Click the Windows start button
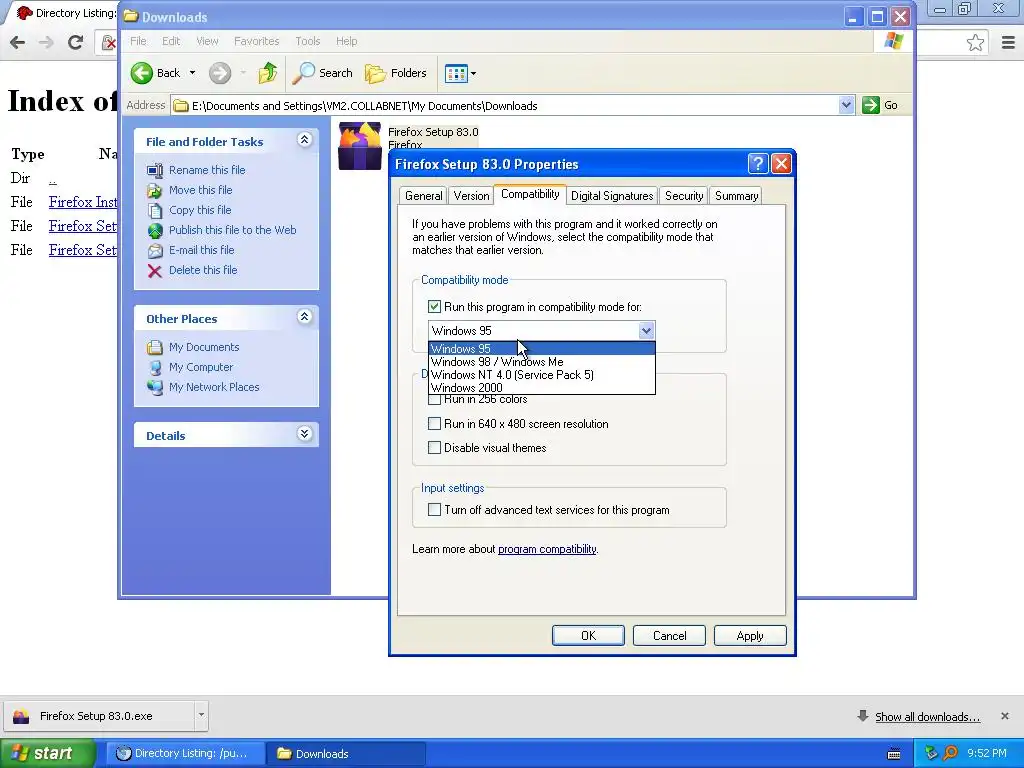This screenshot has width=1024, height=768. pos(48,753)
